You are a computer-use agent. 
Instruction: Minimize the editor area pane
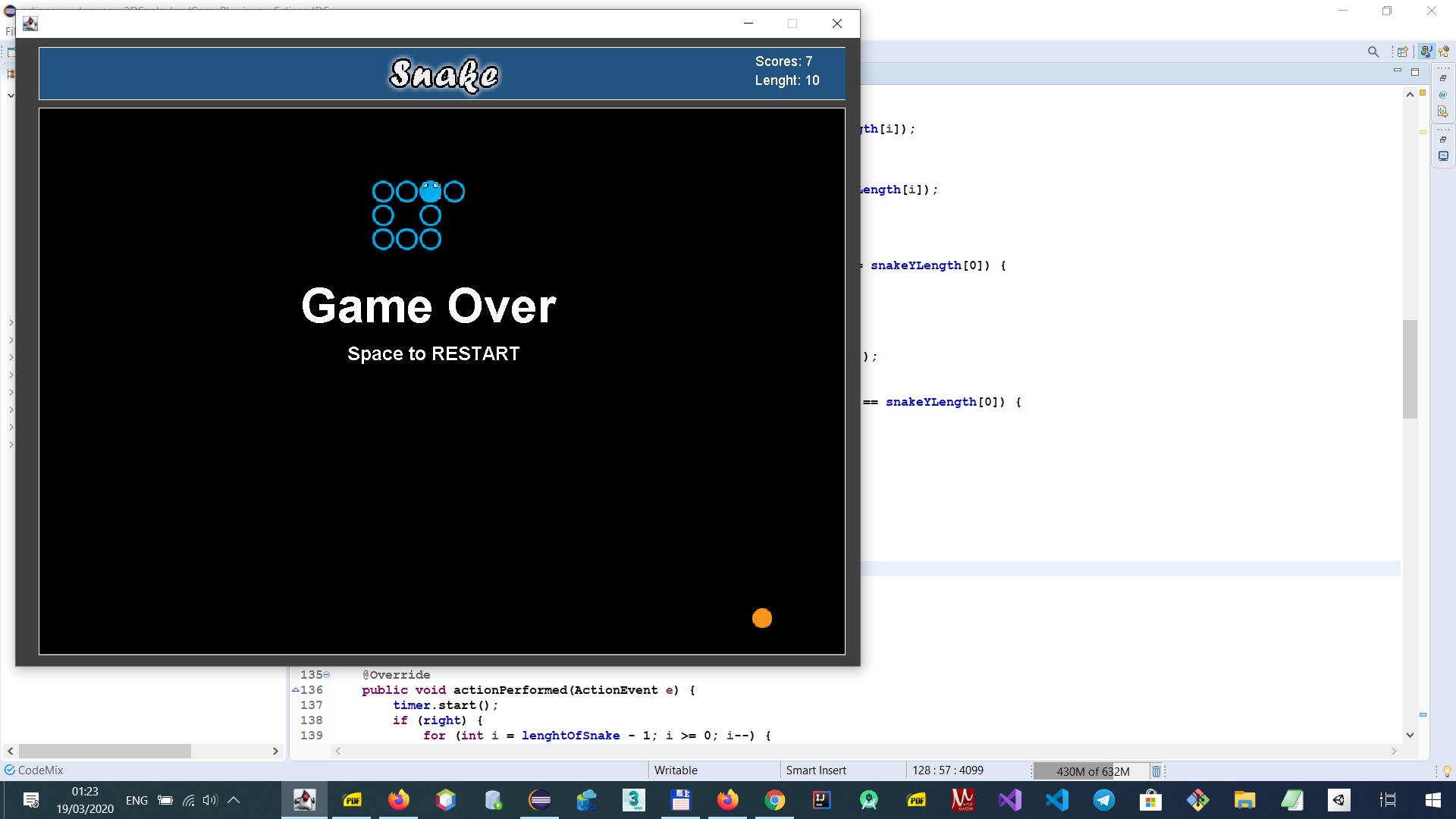click(x=1397, y=71)
